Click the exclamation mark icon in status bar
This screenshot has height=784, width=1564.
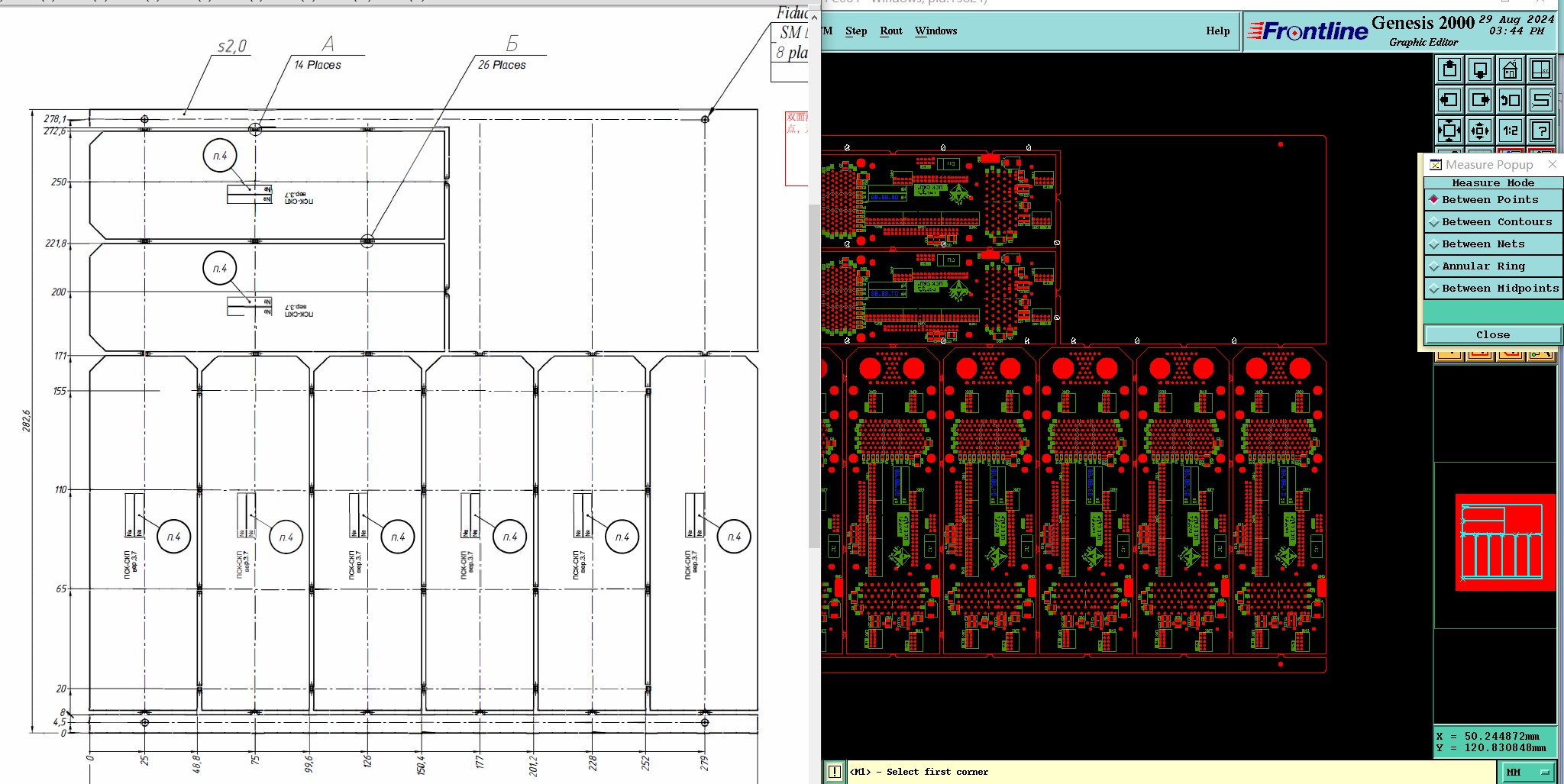point(834,772)
